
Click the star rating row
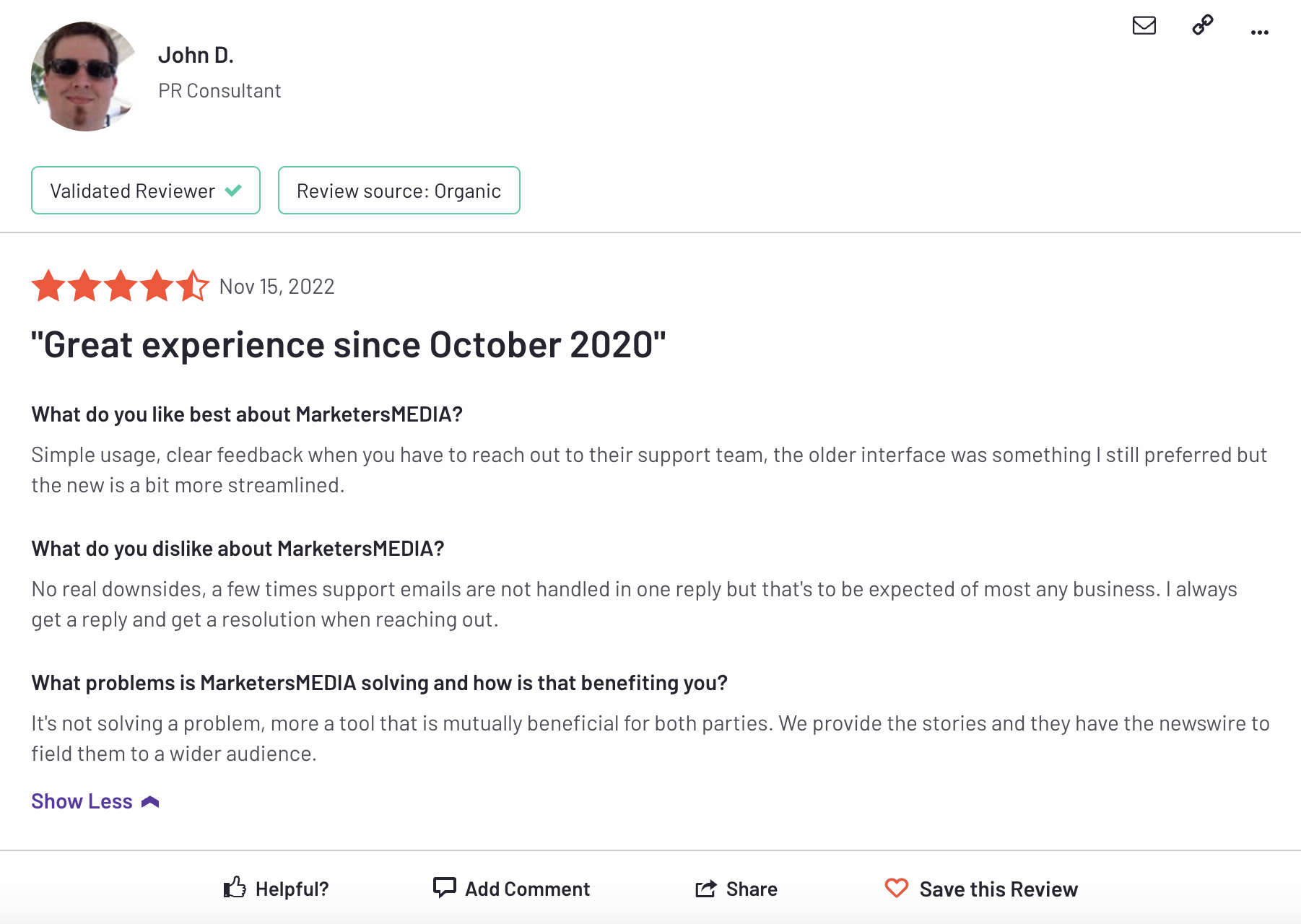(121, 286)
